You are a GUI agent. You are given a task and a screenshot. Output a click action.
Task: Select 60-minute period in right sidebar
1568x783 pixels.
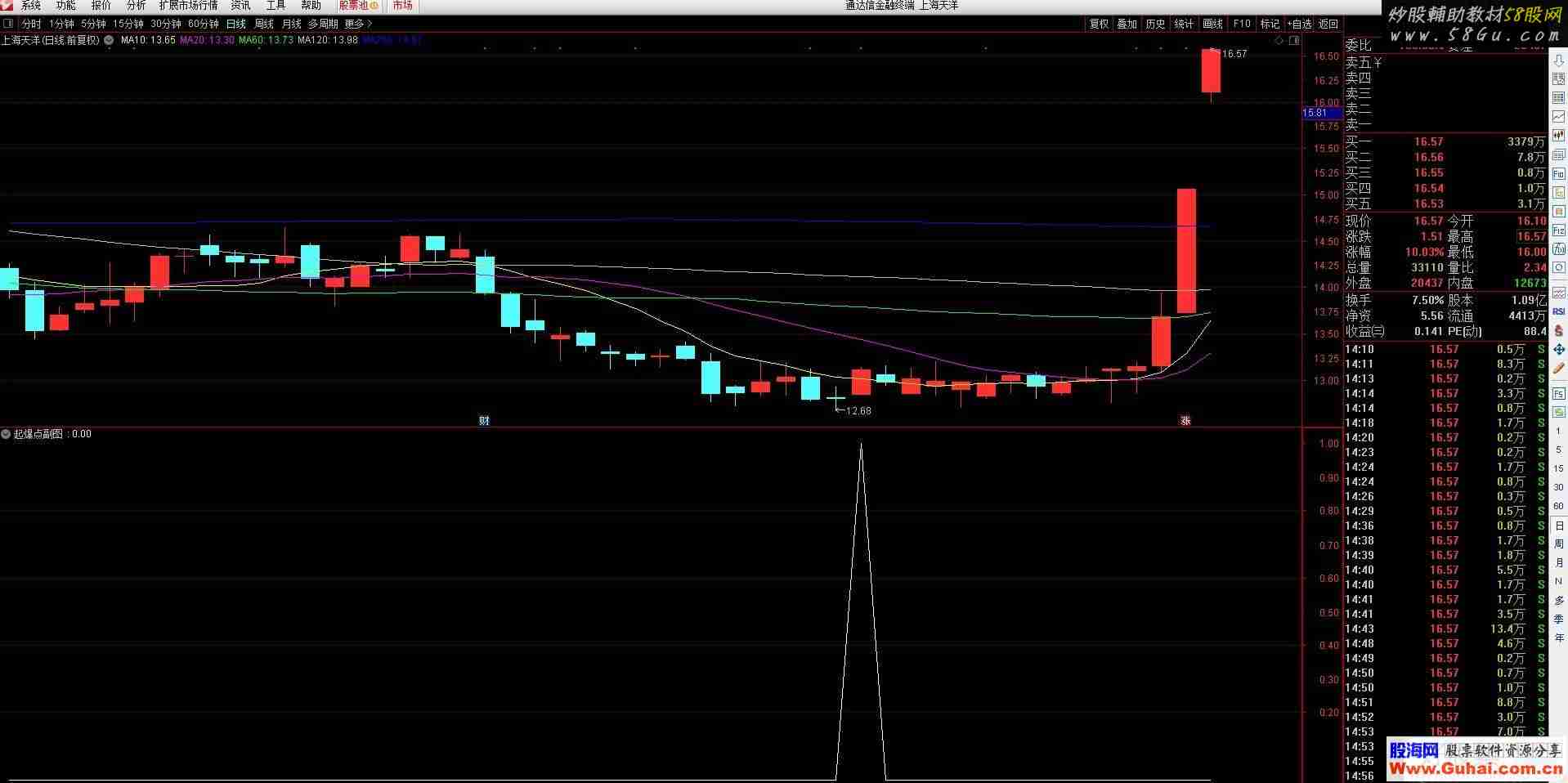[x=1558, y=506]
